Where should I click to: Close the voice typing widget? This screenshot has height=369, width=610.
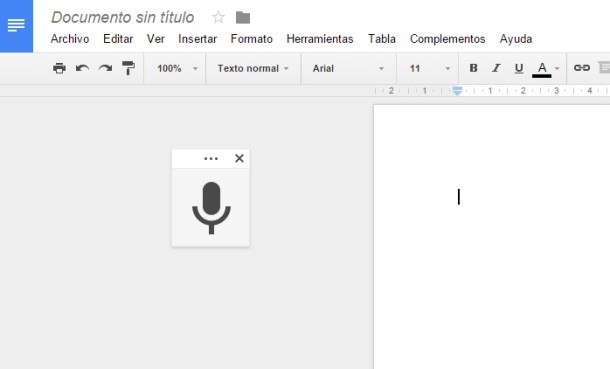tap(239, 158)
